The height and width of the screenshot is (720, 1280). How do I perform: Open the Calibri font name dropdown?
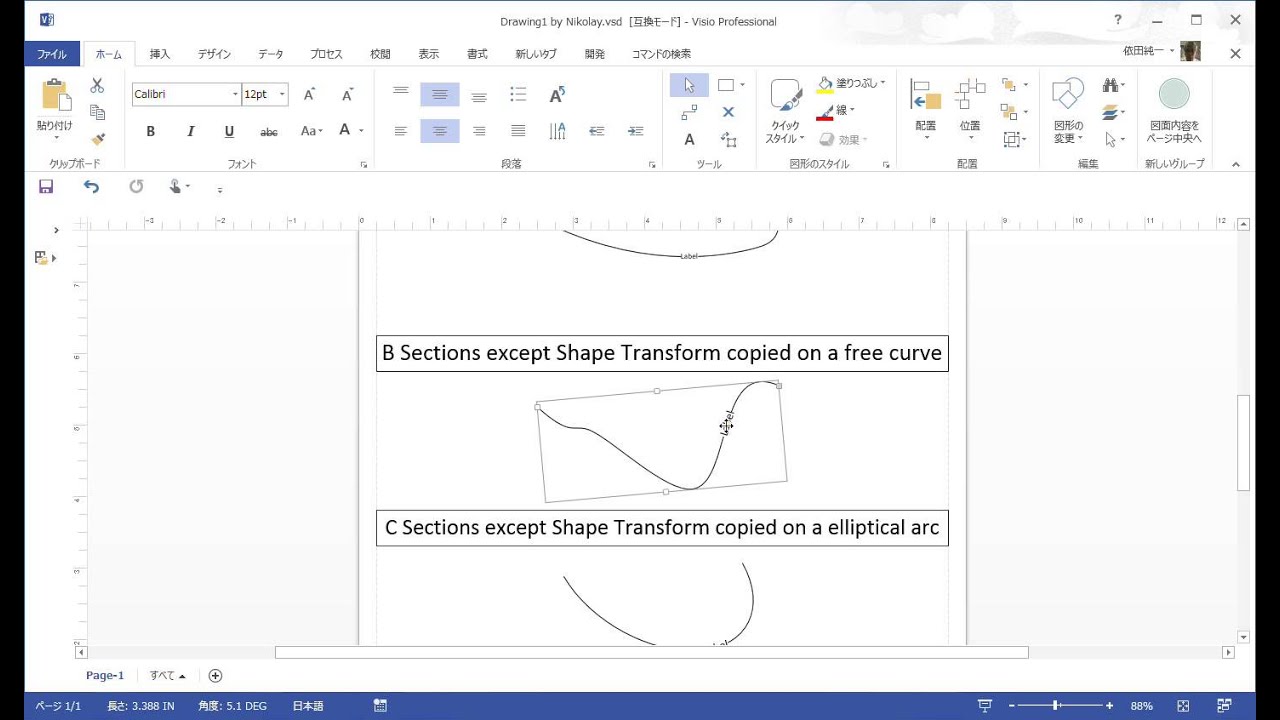click(236, 95)
